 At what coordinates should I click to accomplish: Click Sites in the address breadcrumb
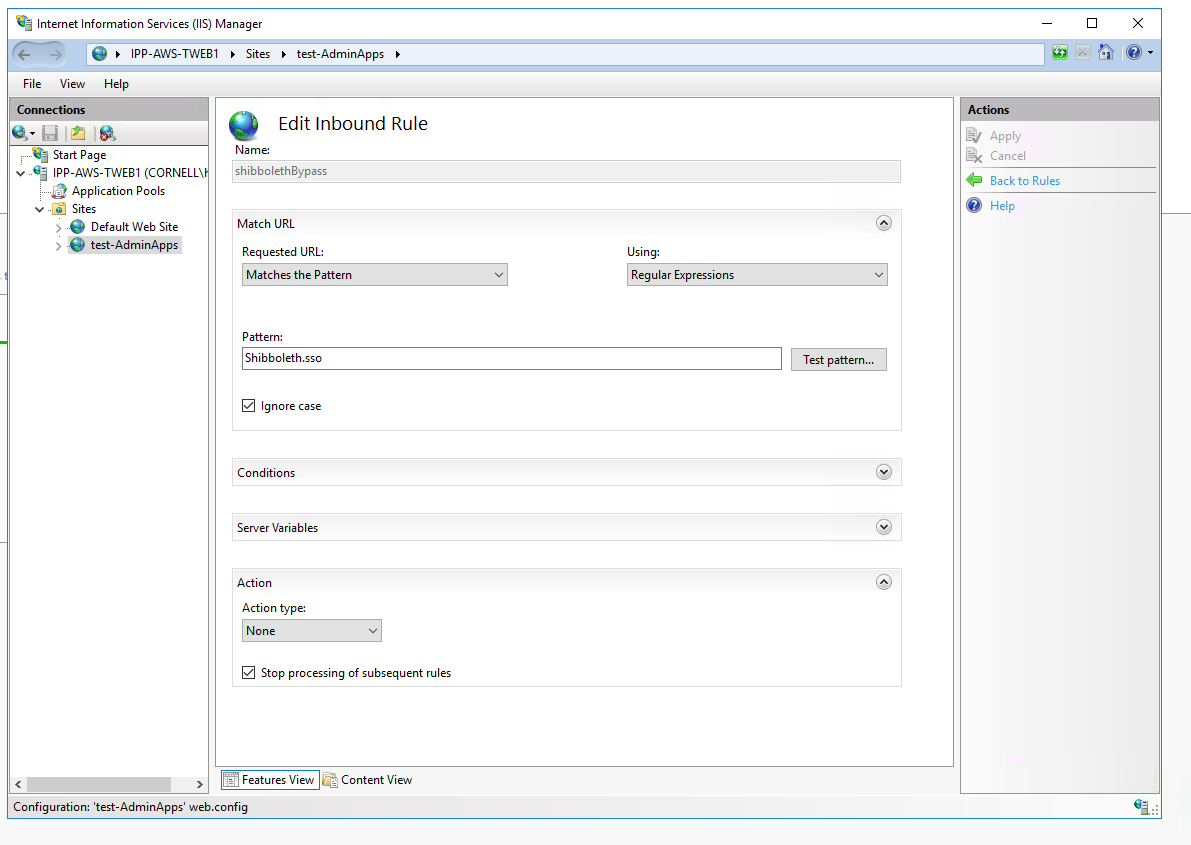(x=257, y=54)
